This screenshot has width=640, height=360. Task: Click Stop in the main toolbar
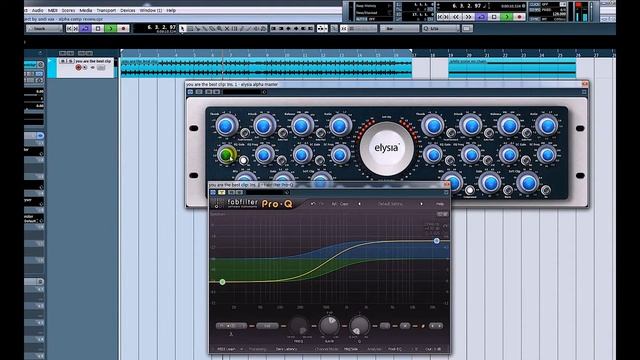[x=98, y=29]
